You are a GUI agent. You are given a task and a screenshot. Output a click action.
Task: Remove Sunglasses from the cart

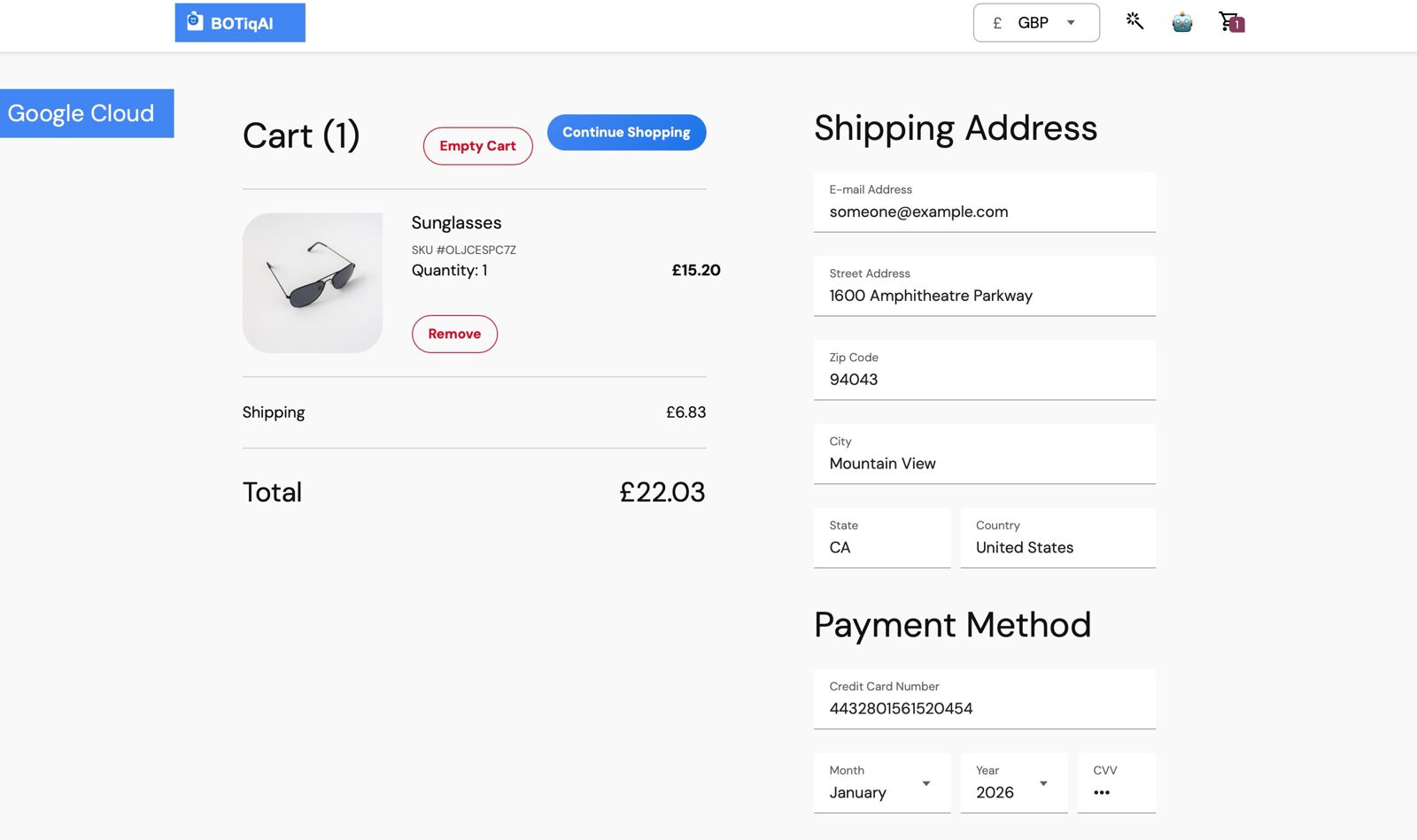454,334
